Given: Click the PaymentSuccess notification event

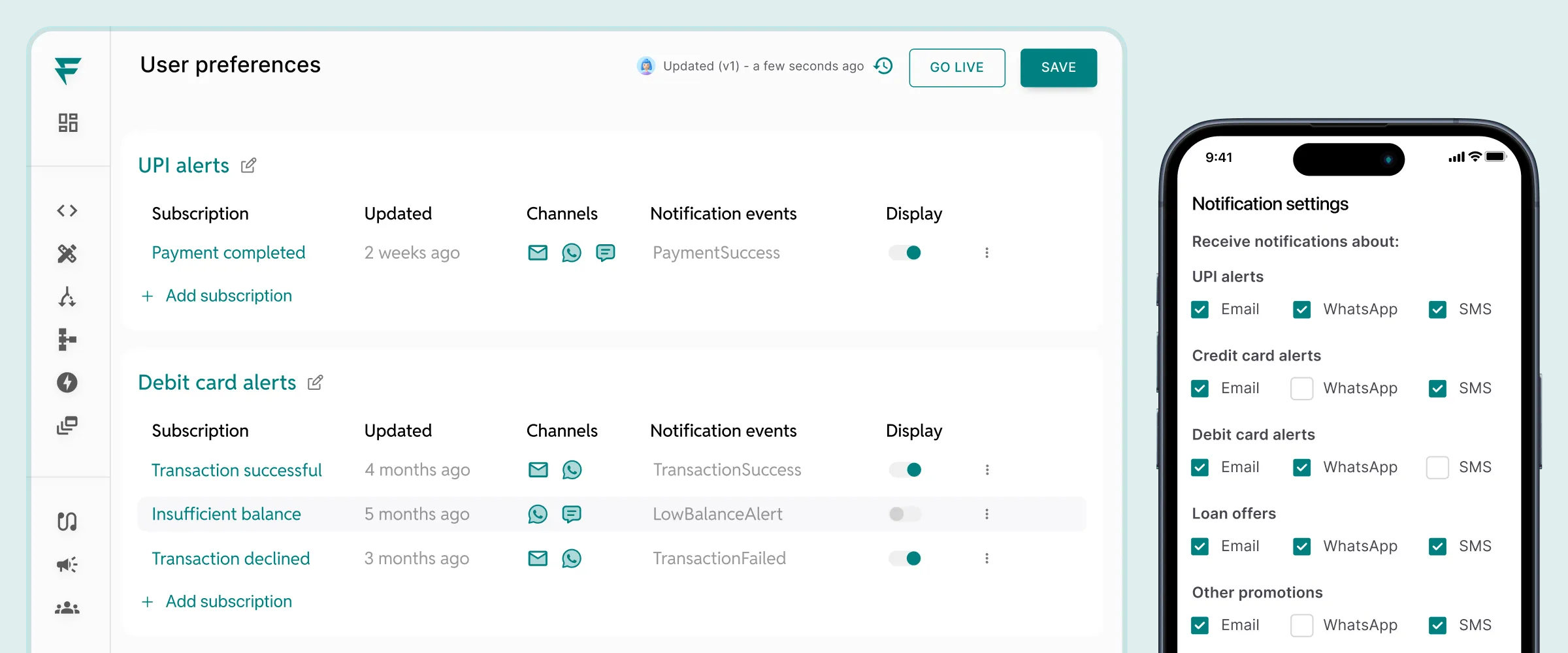Looking at the screenshot, I should coord(716,253).
